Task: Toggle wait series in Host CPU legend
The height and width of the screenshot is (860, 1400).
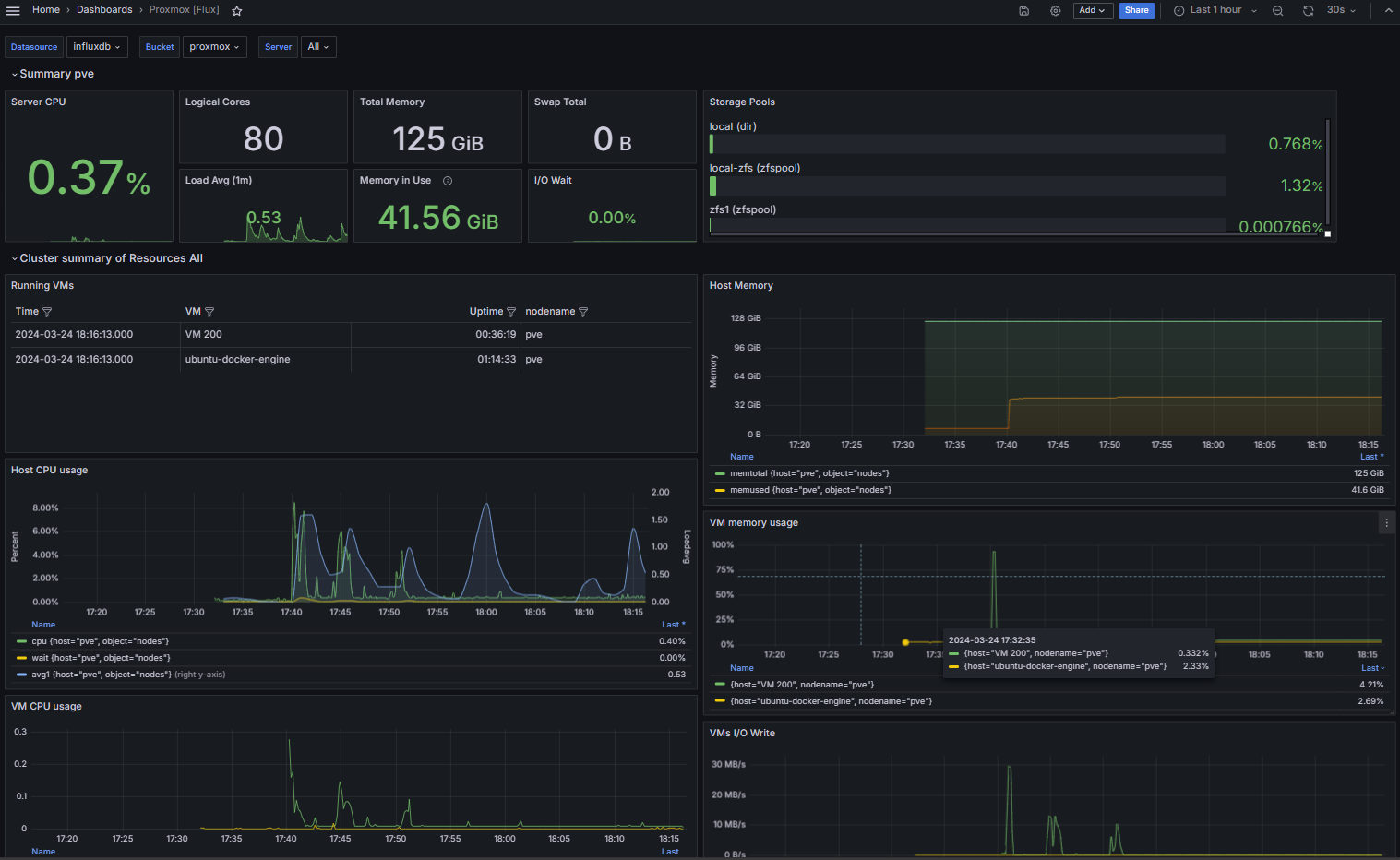Action: tap(101, 658)
